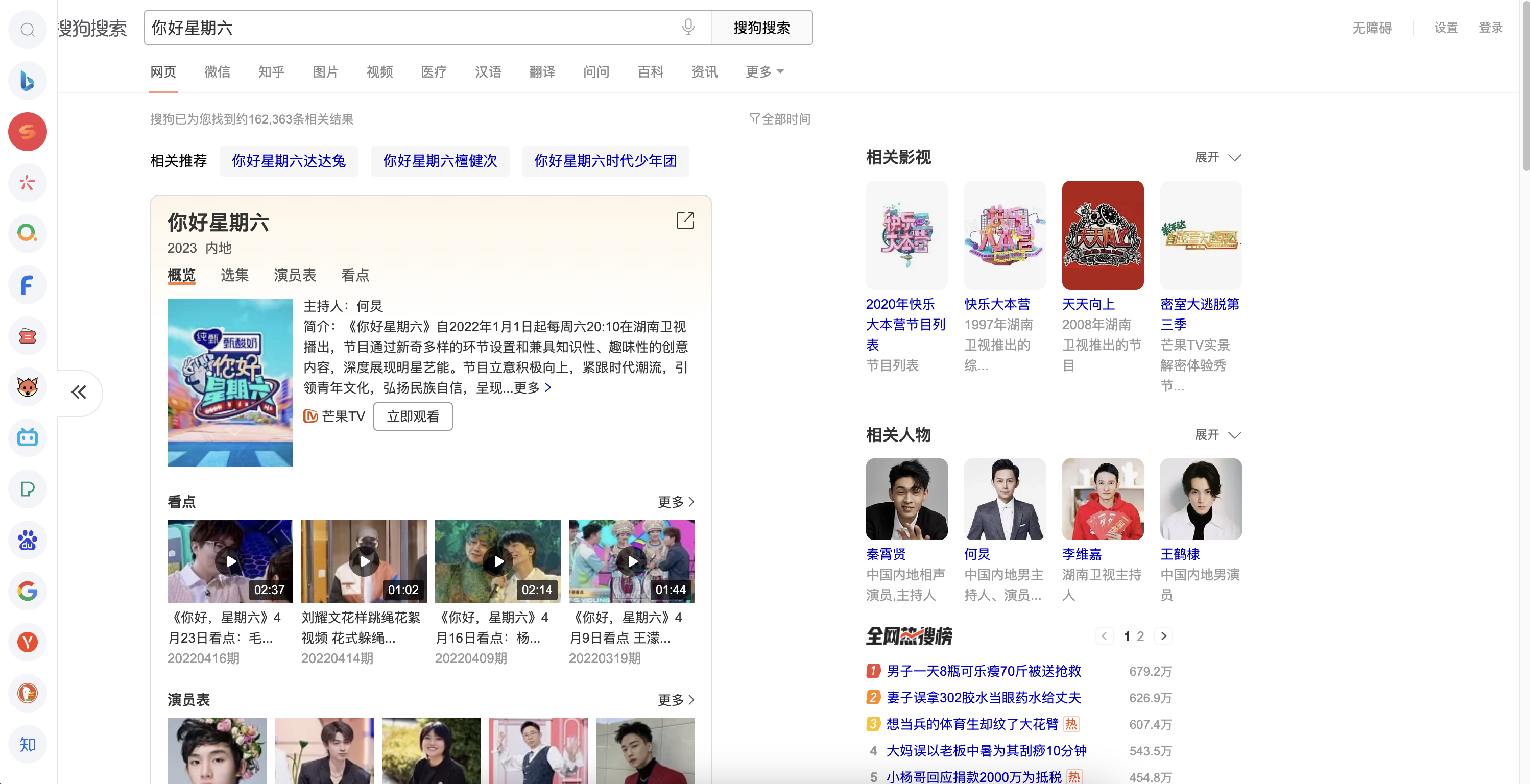Click the Mango TV logo in the show card
1530x784 pixels.
[311, 416]
